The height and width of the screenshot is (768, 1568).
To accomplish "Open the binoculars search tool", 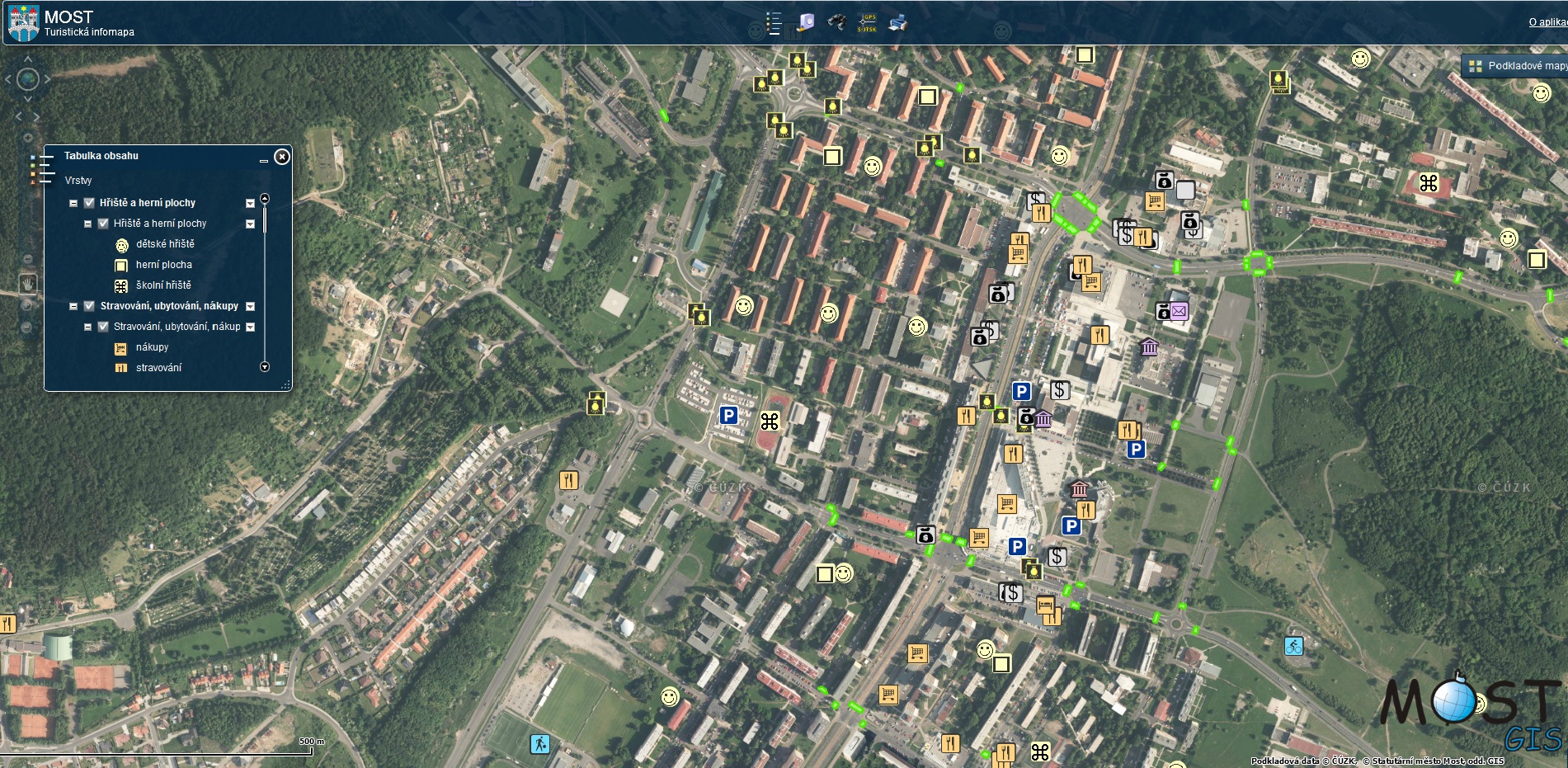I will tap(836, 23).
